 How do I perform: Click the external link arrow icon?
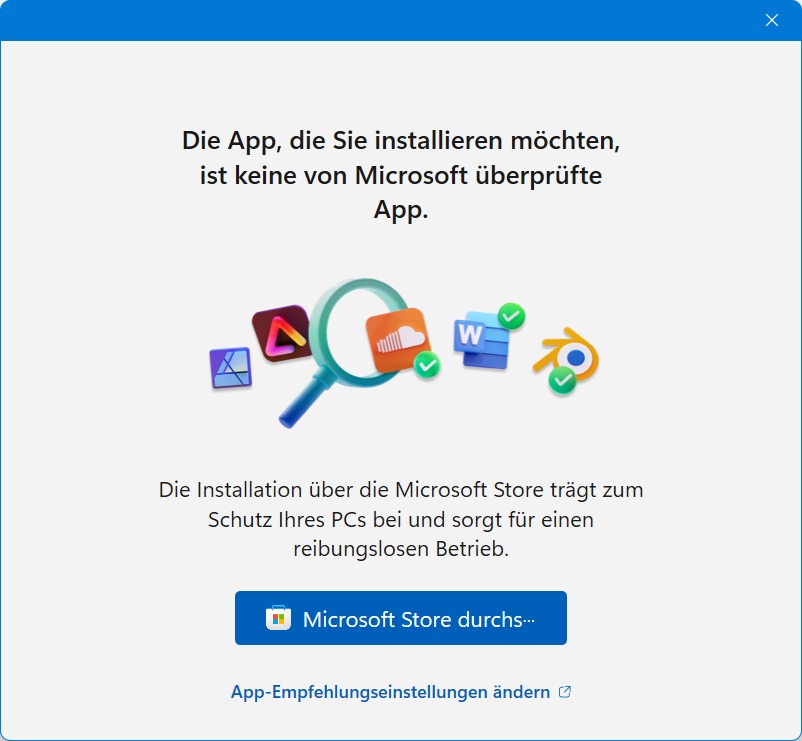pyautogui.click(x=565, y=692)
